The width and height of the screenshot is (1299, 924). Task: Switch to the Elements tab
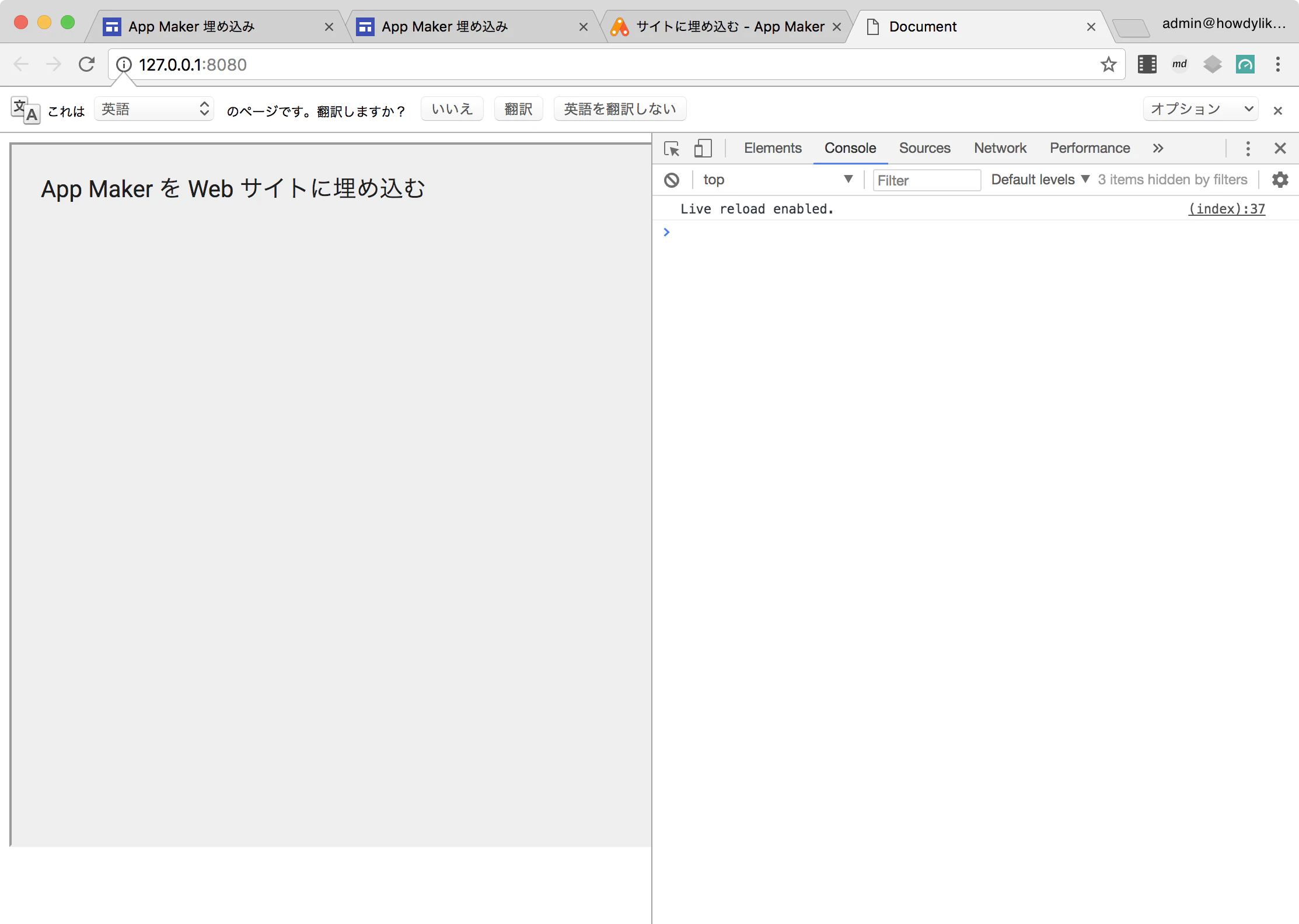773,148
